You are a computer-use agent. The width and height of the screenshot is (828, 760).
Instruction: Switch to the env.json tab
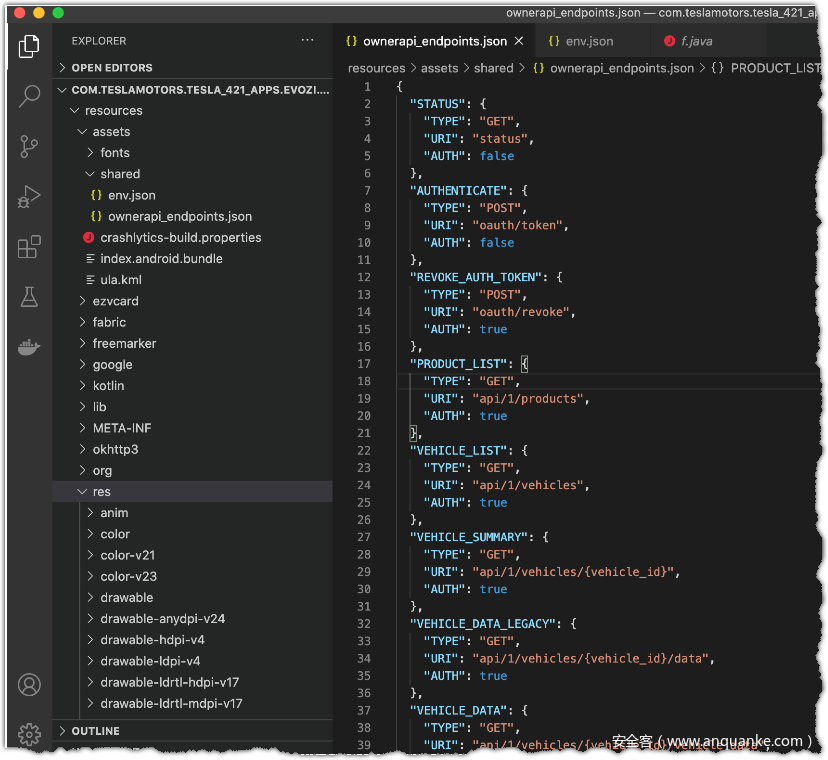tap(589, 42)
